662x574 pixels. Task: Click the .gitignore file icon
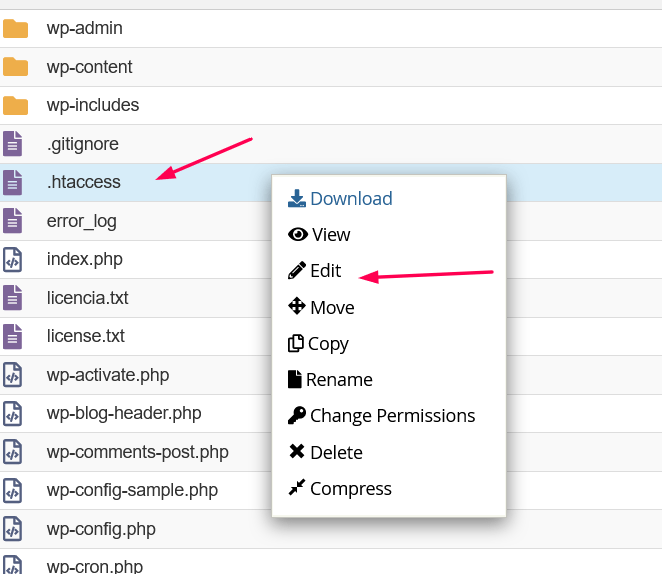coord(12,144)
